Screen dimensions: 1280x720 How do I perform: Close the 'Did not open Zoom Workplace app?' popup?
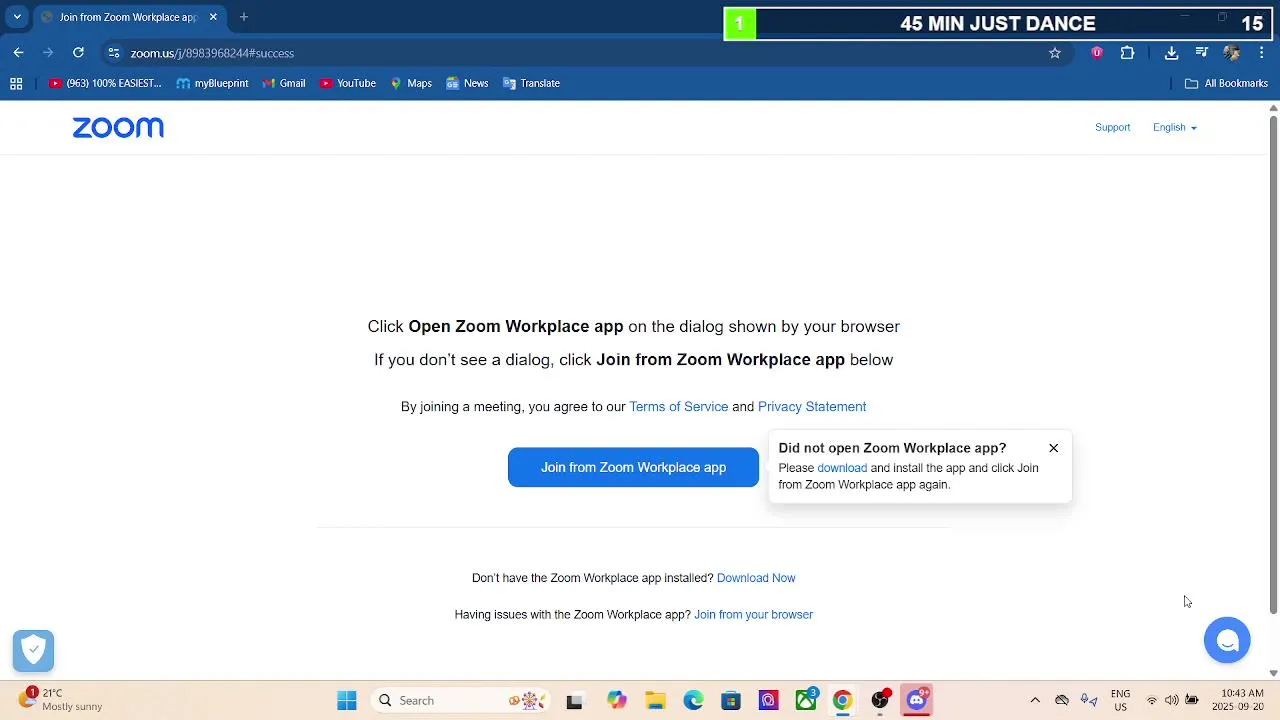[1053, 448]
